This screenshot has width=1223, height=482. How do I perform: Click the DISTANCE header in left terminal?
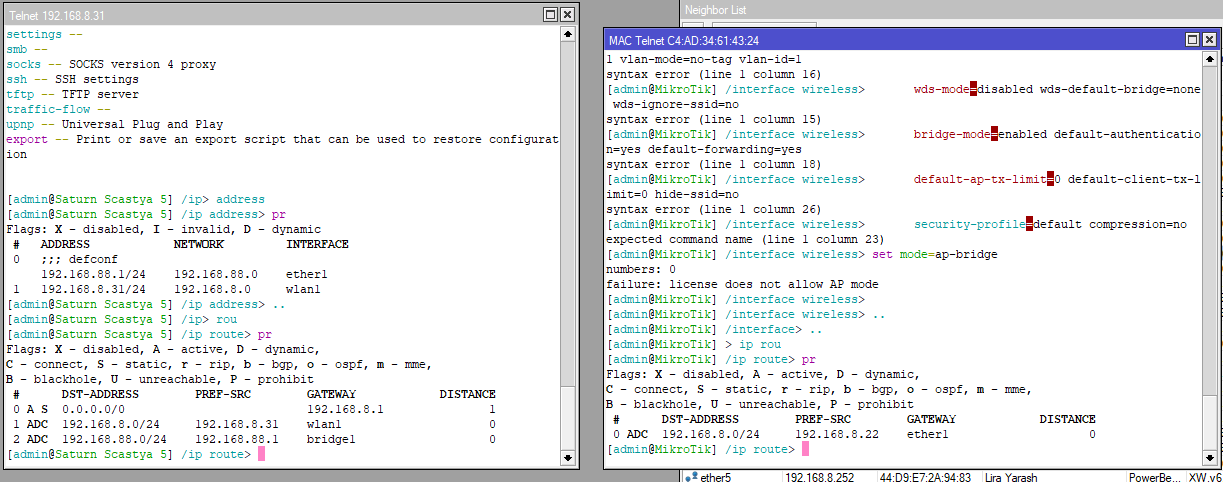[x=468, y=394]
